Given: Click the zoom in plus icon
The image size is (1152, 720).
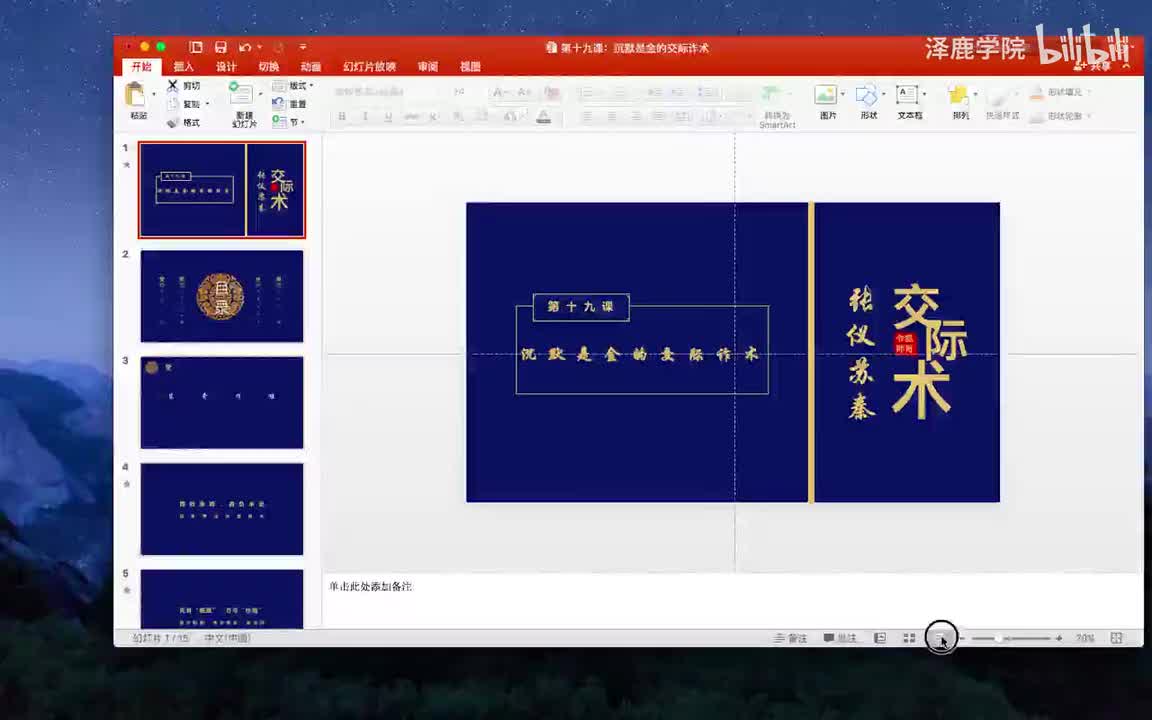Looking at the screenshot, I should pos(1059,638).
